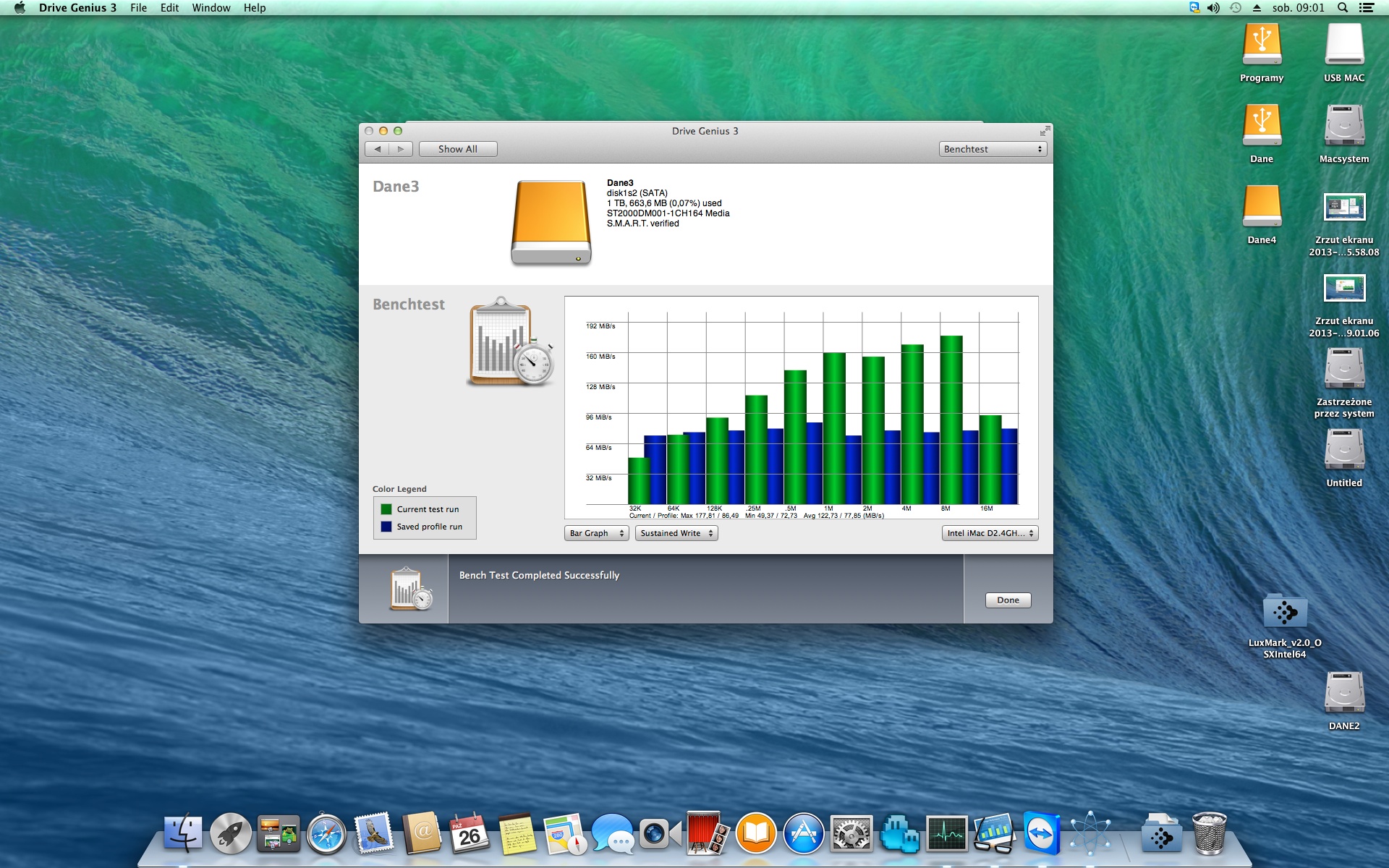Open FaceTime from the Dock
This screenshot has height=868, width=1389.
coord(660,833)
